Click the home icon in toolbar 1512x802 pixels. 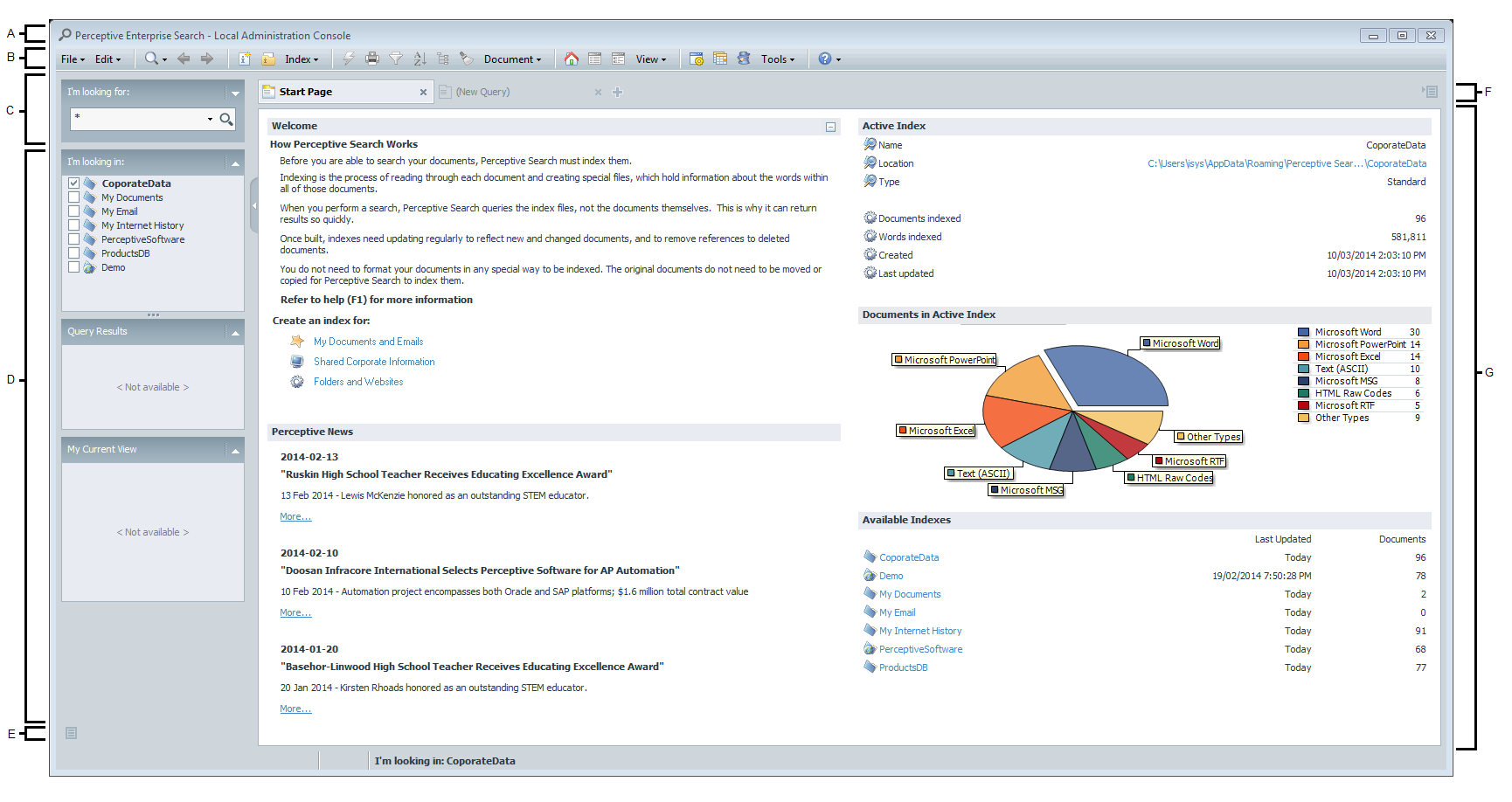click(x=571, y=59)
